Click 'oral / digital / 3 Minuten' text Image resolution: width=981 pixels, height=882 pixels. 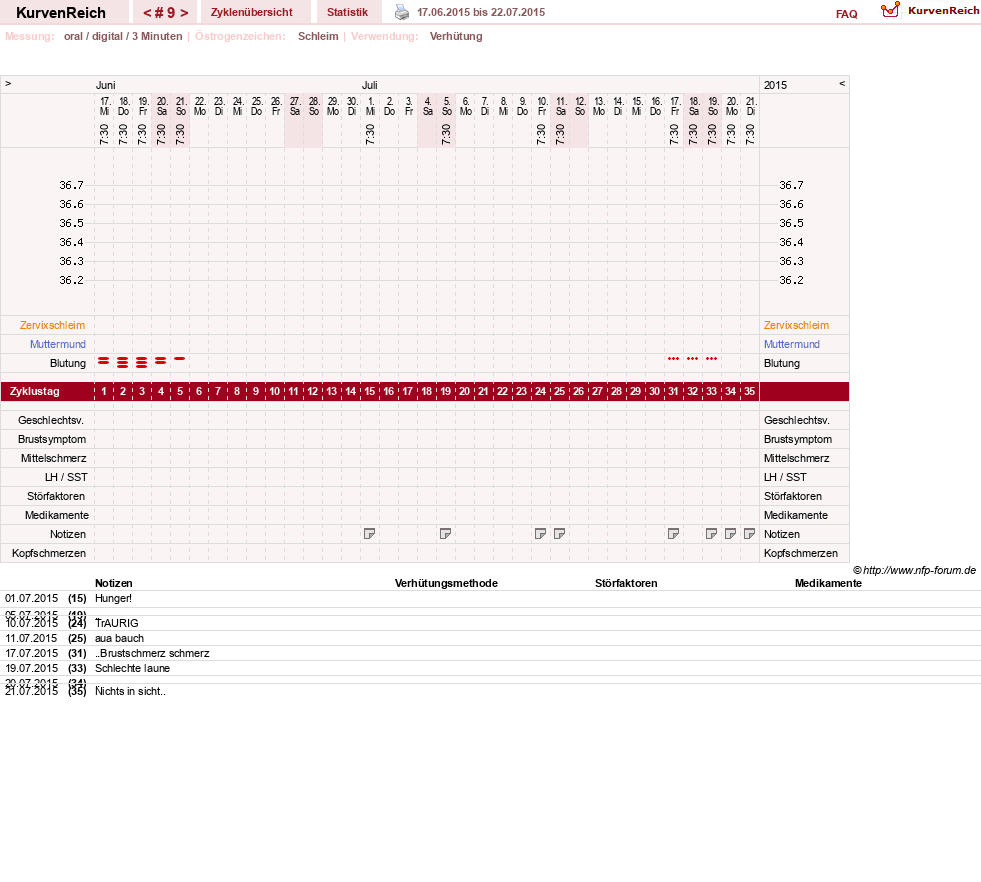click(123, 36)
